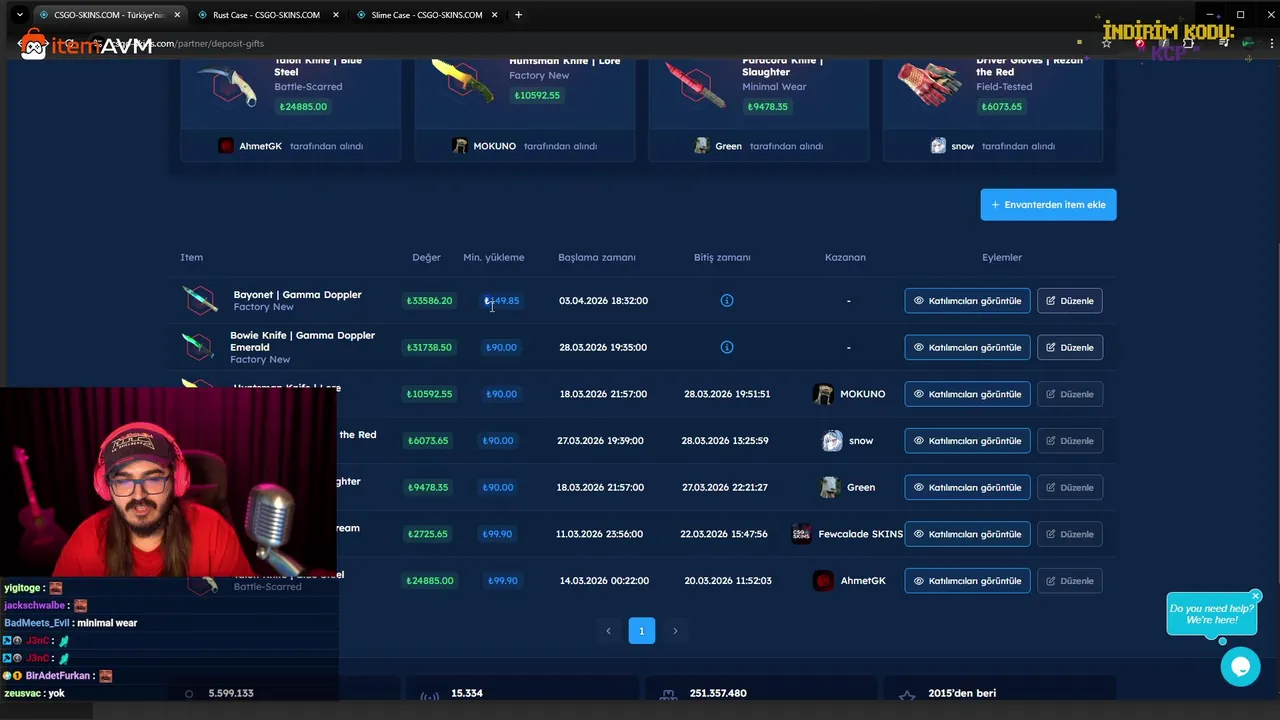Open a new browser tab
The width and height of the screenshot is (1280, 720).
518,15
